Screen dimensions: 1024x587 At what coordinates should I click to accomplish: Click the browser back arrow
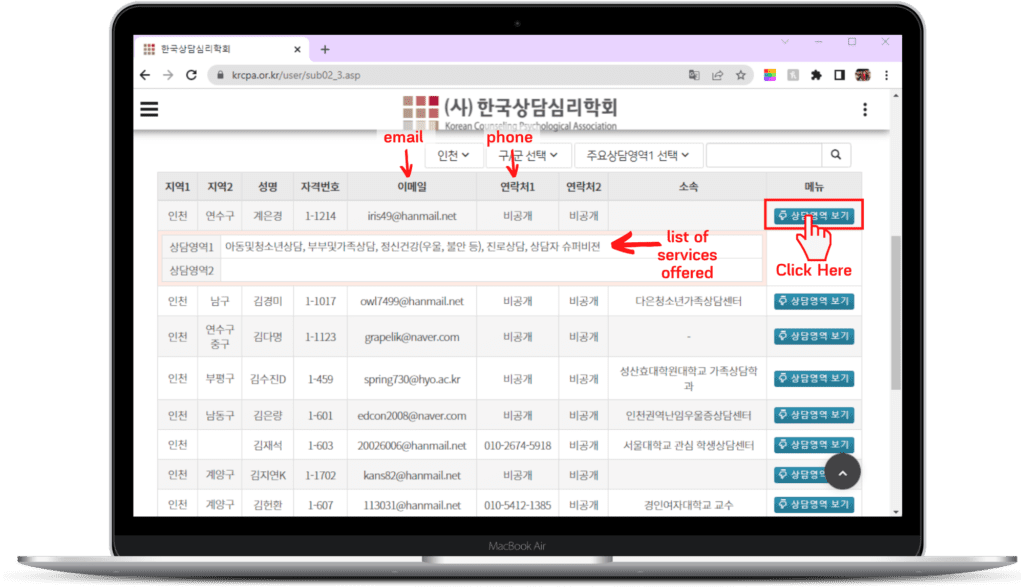(x=145, y=75)
